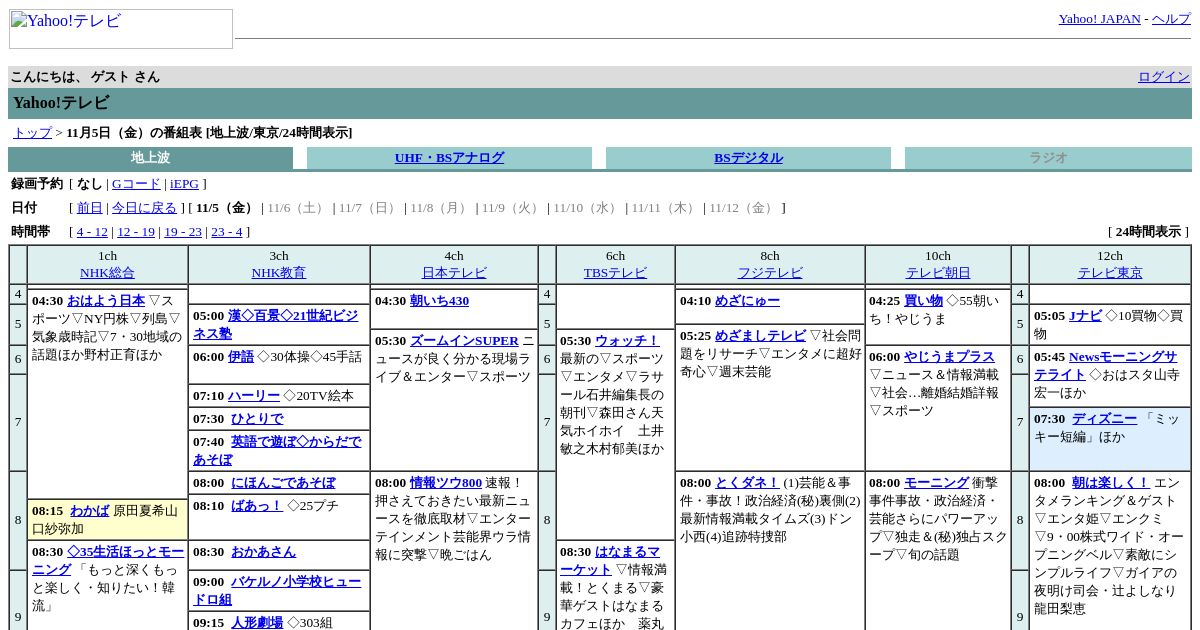
Task: Open the ◇35生活ほっとモーニング program
Action: click(x=108, y=560)
